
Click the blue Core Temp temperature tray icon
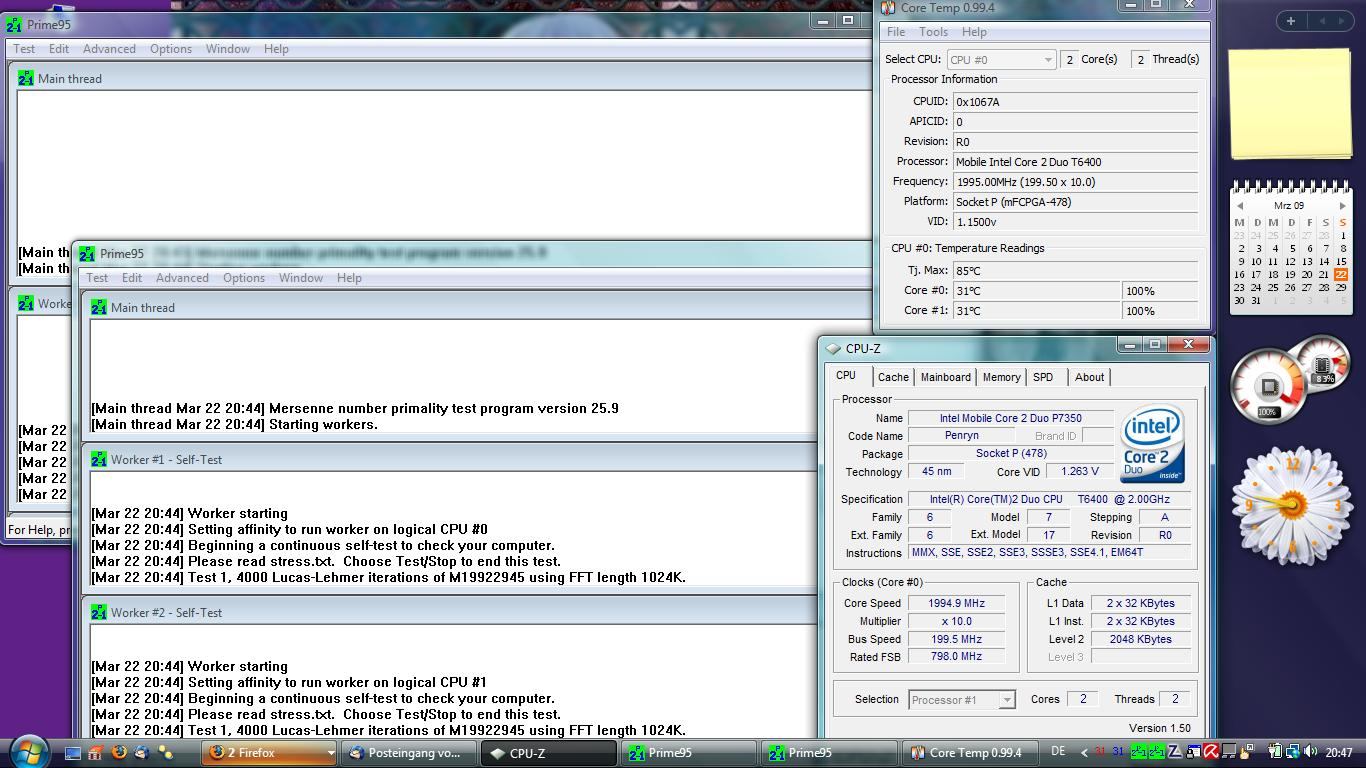click(1118, 752)
